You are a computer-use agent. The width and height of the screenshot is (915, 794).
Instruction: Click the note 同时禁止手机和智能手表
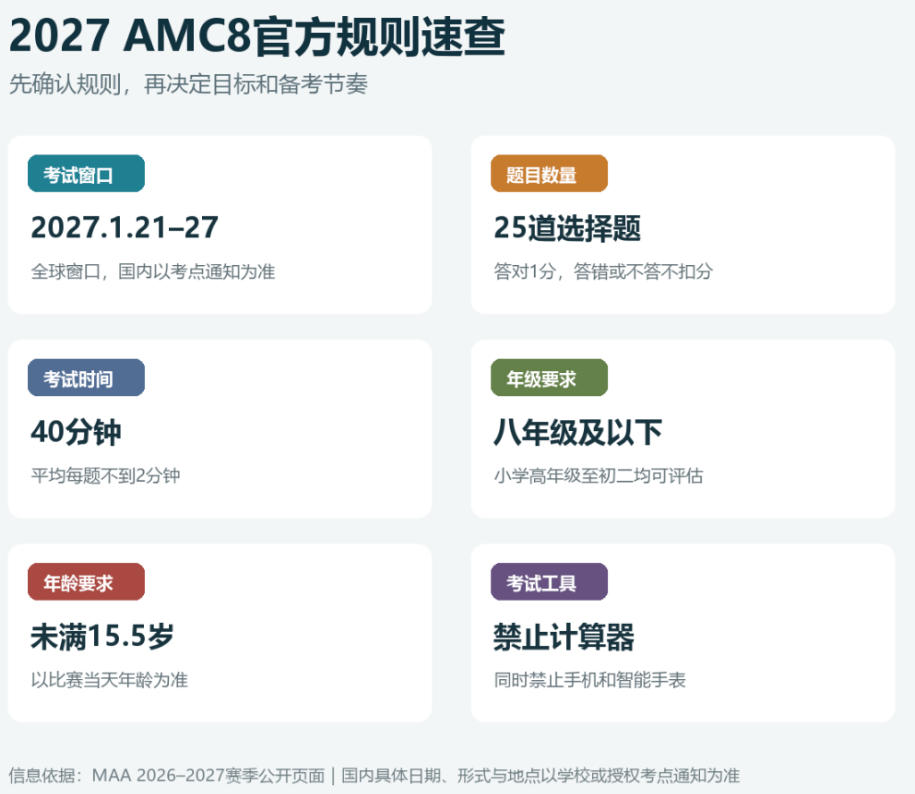590,680
